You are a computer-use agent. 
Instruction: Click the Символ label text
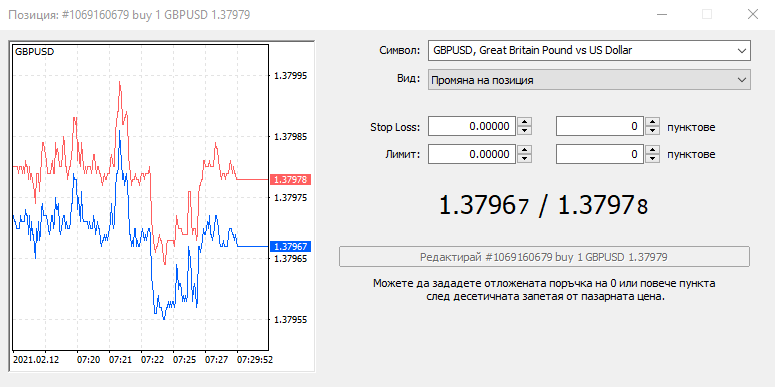(x=399, y=50)
